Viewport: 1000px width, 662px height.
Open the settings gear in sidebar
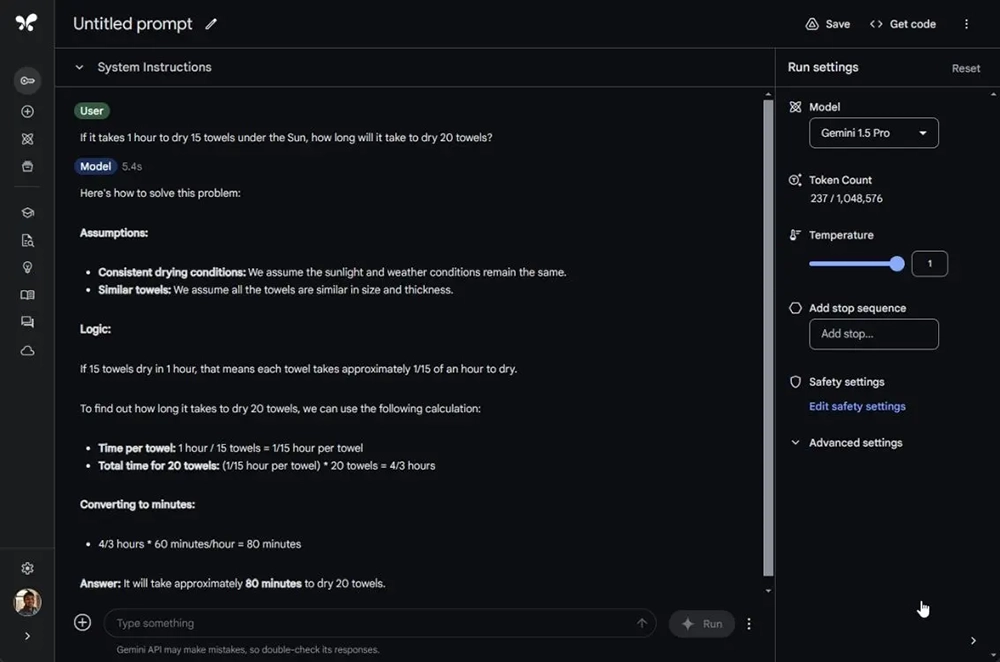[27, 568]
